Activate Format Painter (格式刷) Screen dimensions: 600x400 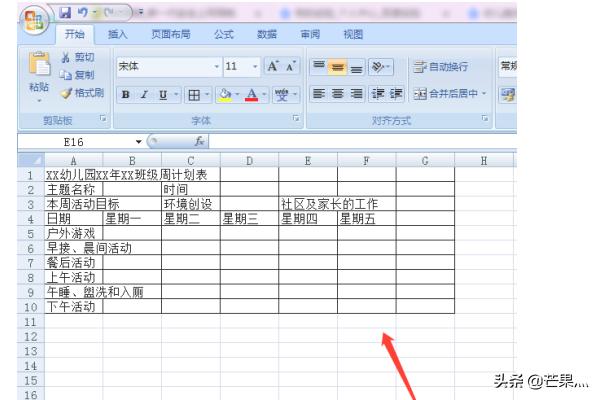pyautogui.click(x=82, y=93)
